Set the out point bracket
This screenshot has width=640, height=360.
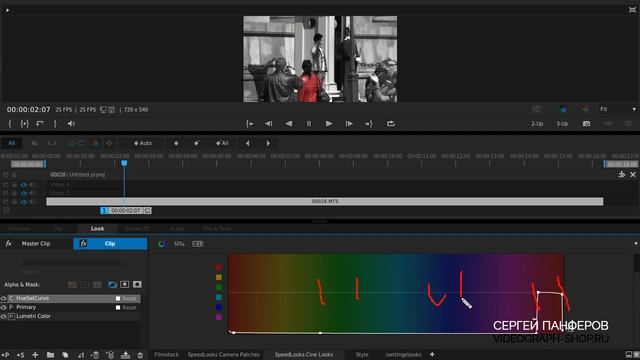coord(55,124)
